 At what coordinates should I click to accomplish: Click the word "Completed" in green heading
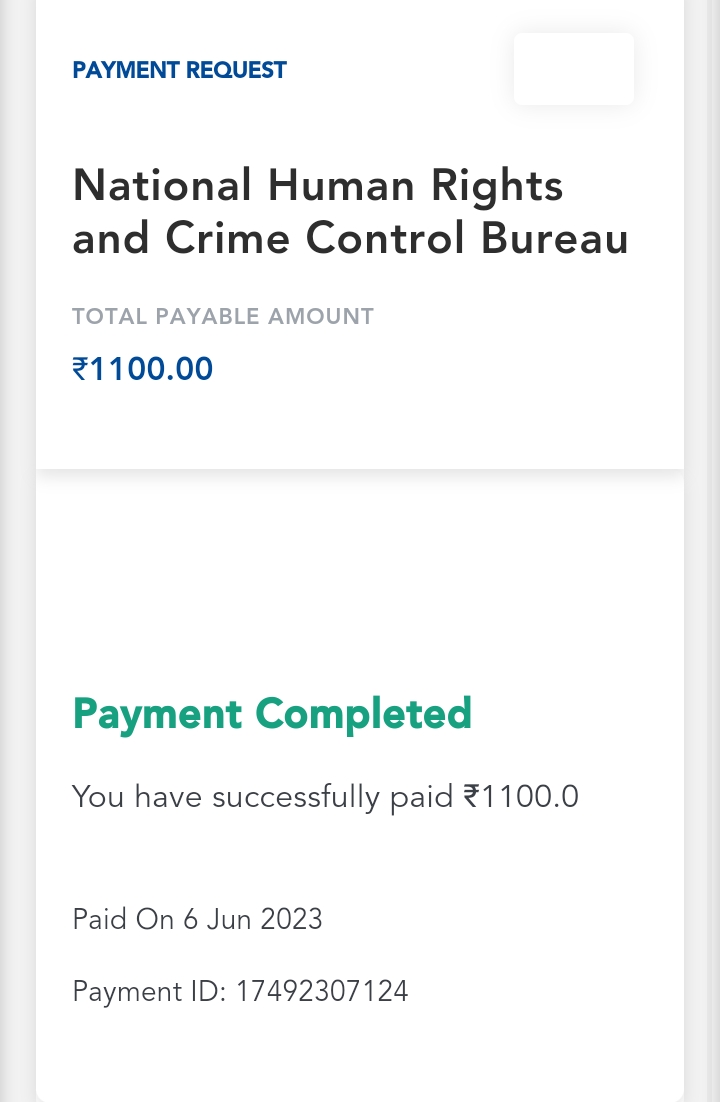coord(363,714)
